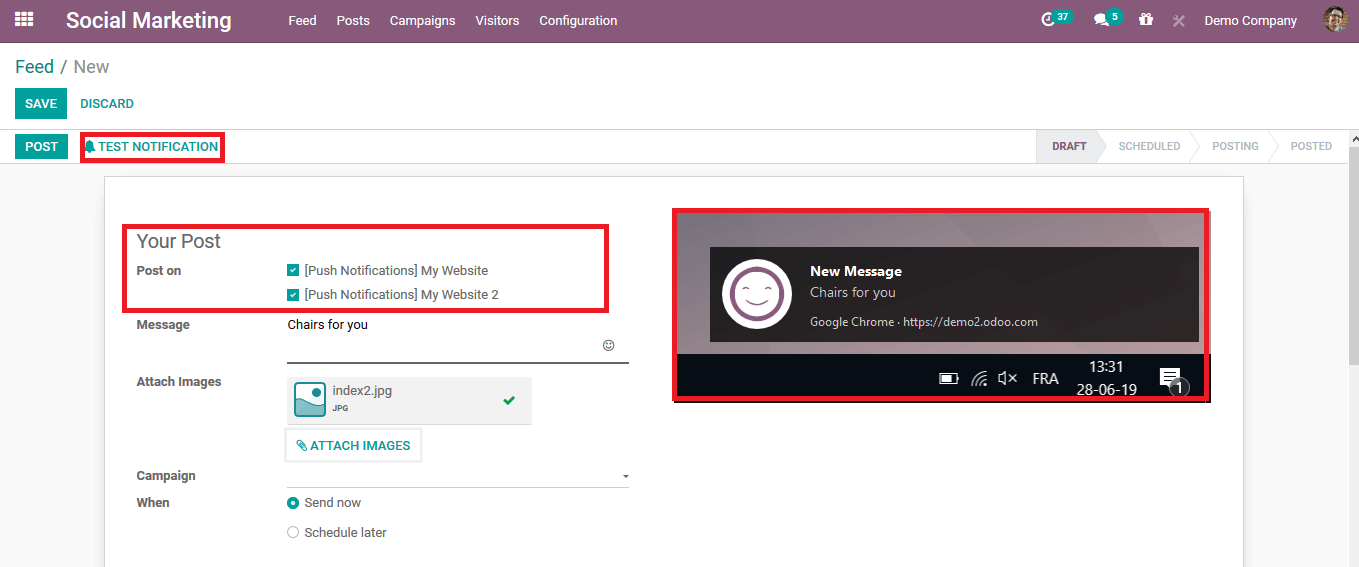The width and height of the screenshot is (1359, 567).
Task: Expand the Campaign dropdown
Action: pos(458,476)
